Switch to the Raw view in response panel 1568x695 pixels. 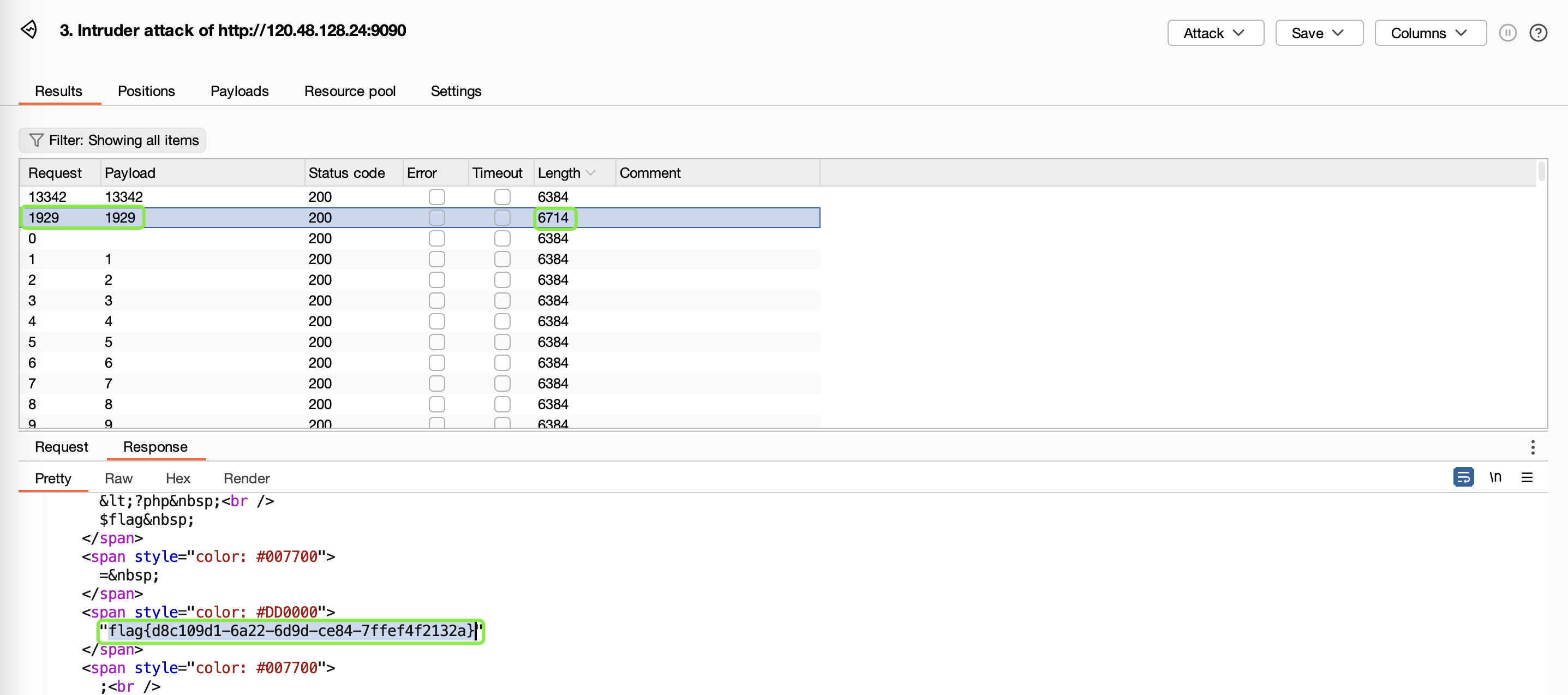pyautogui.click(x=117, y=478)
